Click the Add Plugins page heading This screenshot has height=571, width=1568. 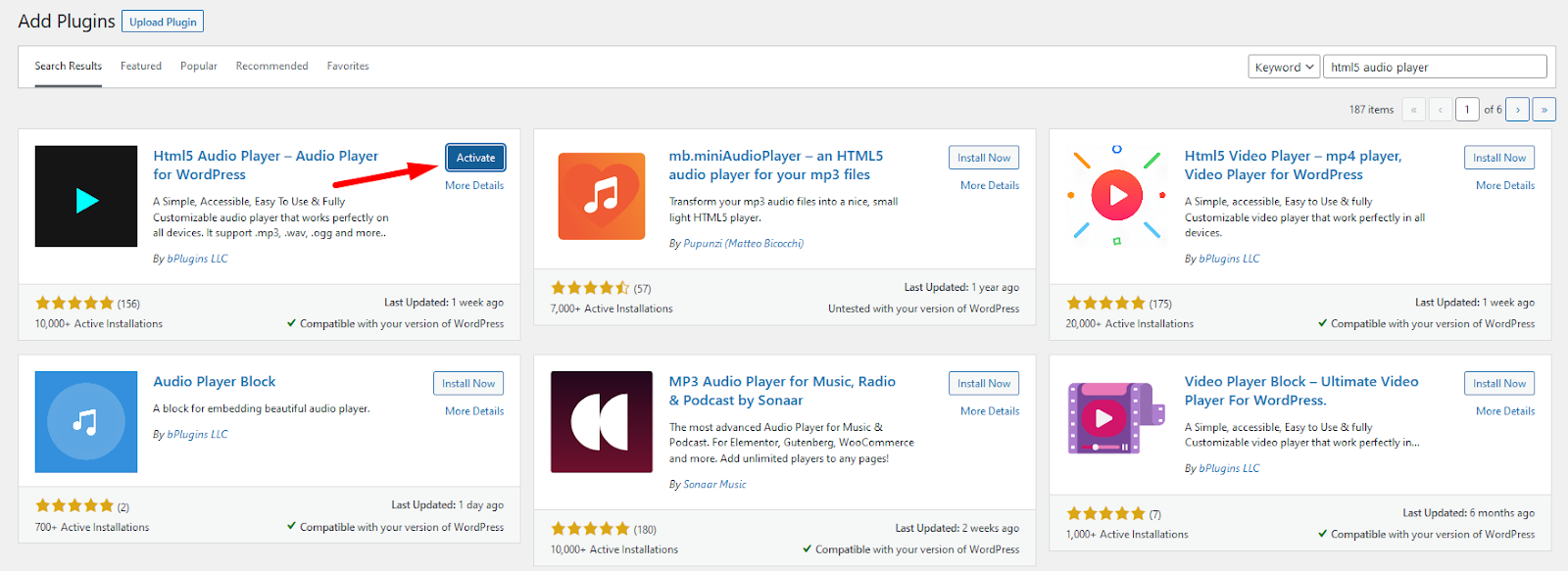pos(67,21)
